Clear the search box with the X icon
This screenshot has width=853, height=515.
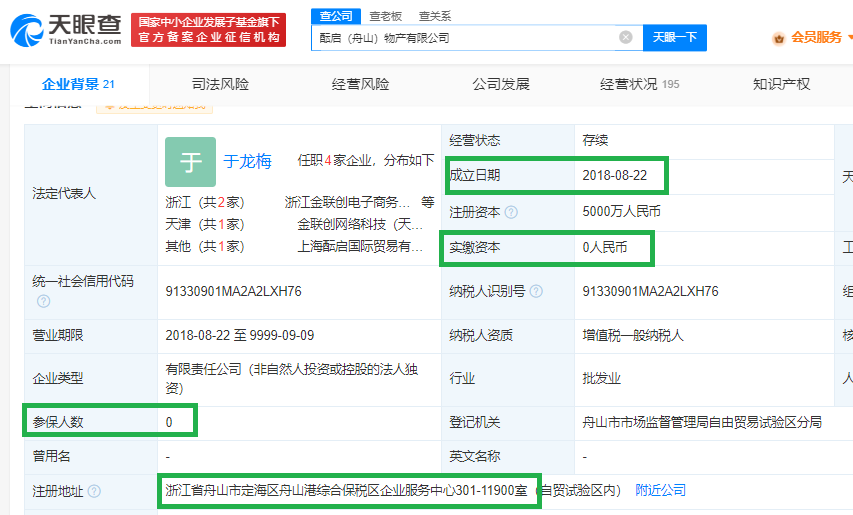[x=626, y=37]
